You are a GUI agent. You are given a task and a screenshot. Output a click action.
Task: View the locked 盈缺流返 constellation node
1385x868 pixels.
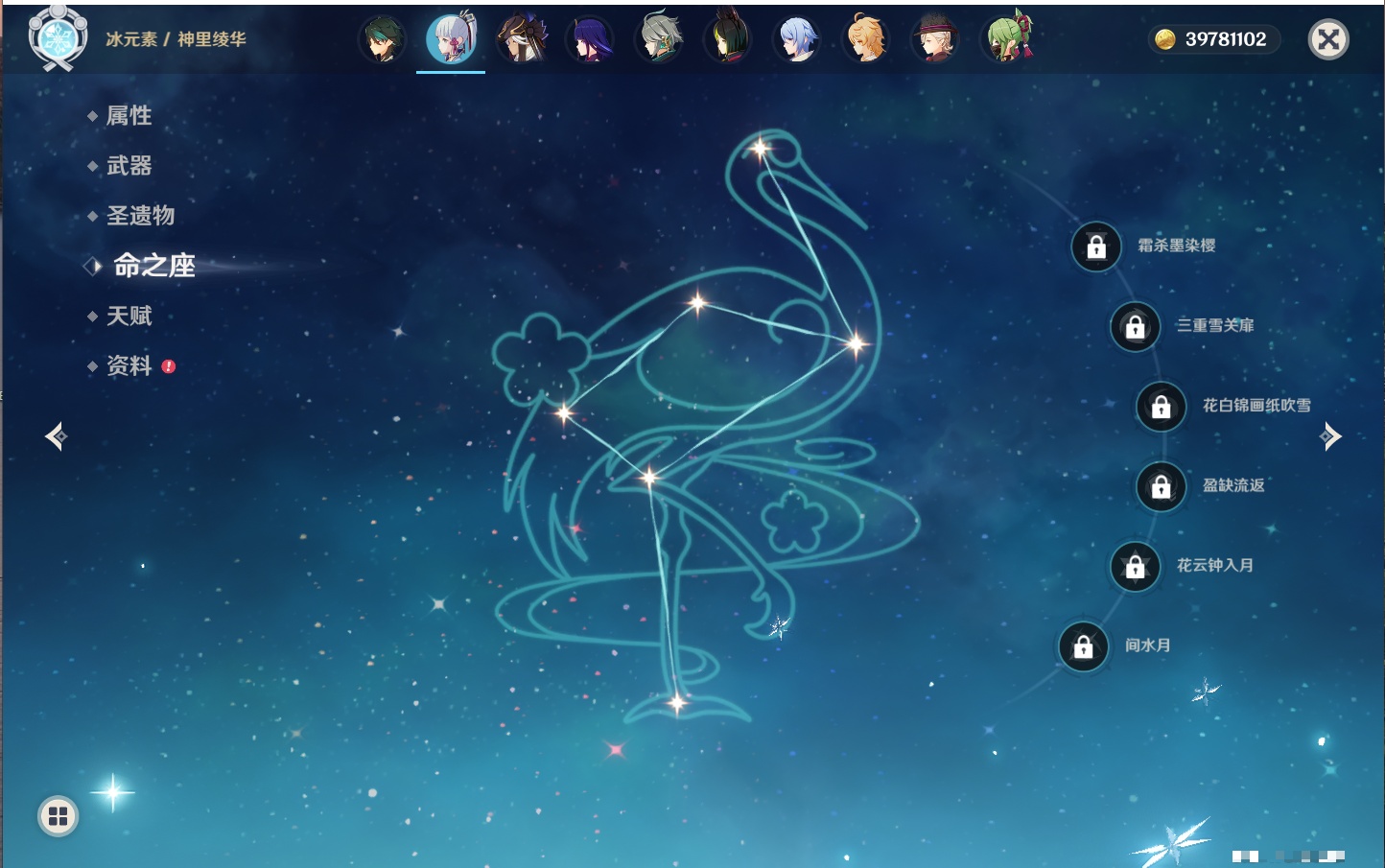pos(1161,487)
